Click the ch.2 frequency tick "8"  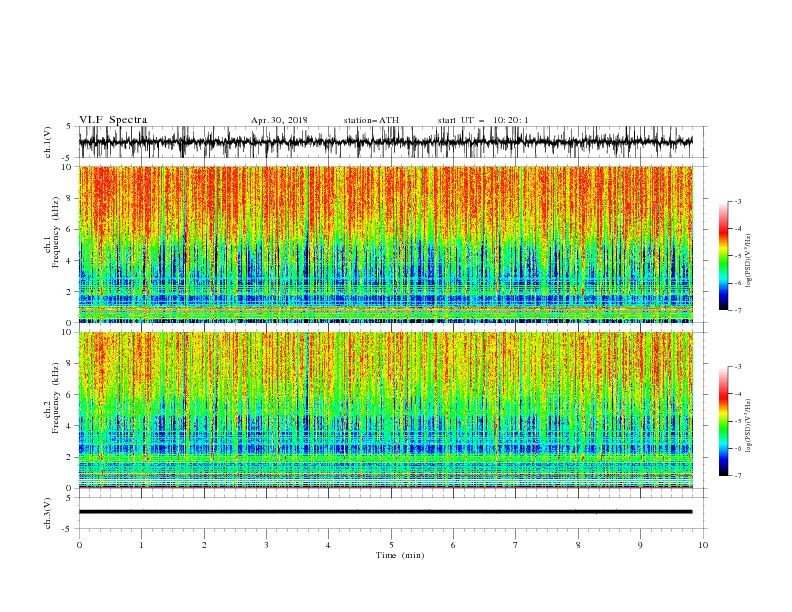pyautogui.click(x=70, y=364)
